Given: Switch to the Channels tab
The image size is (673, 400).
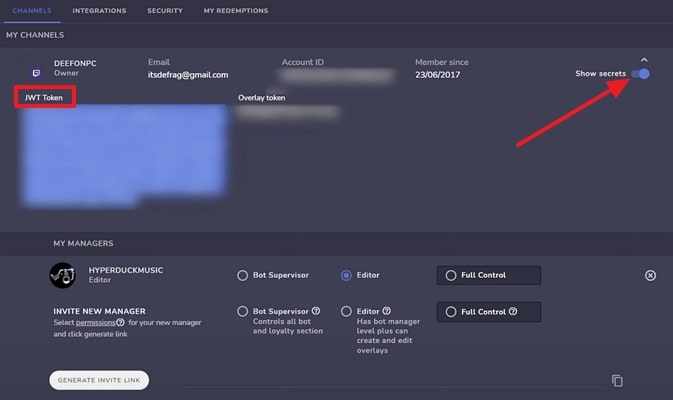Looking at the screenshot, I should click(32, 11).
